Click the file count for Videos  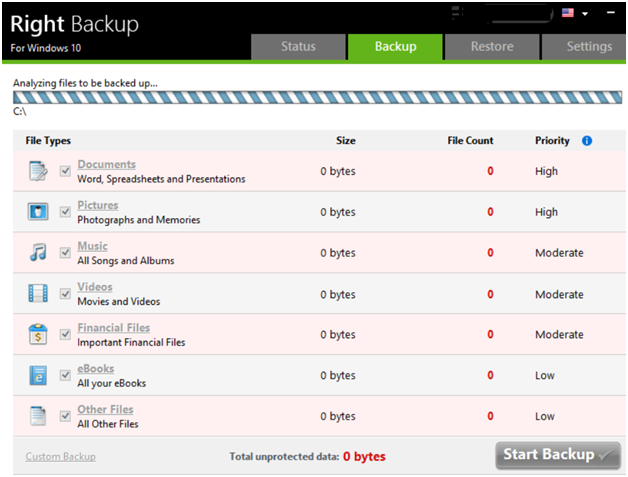click(490, 294)
